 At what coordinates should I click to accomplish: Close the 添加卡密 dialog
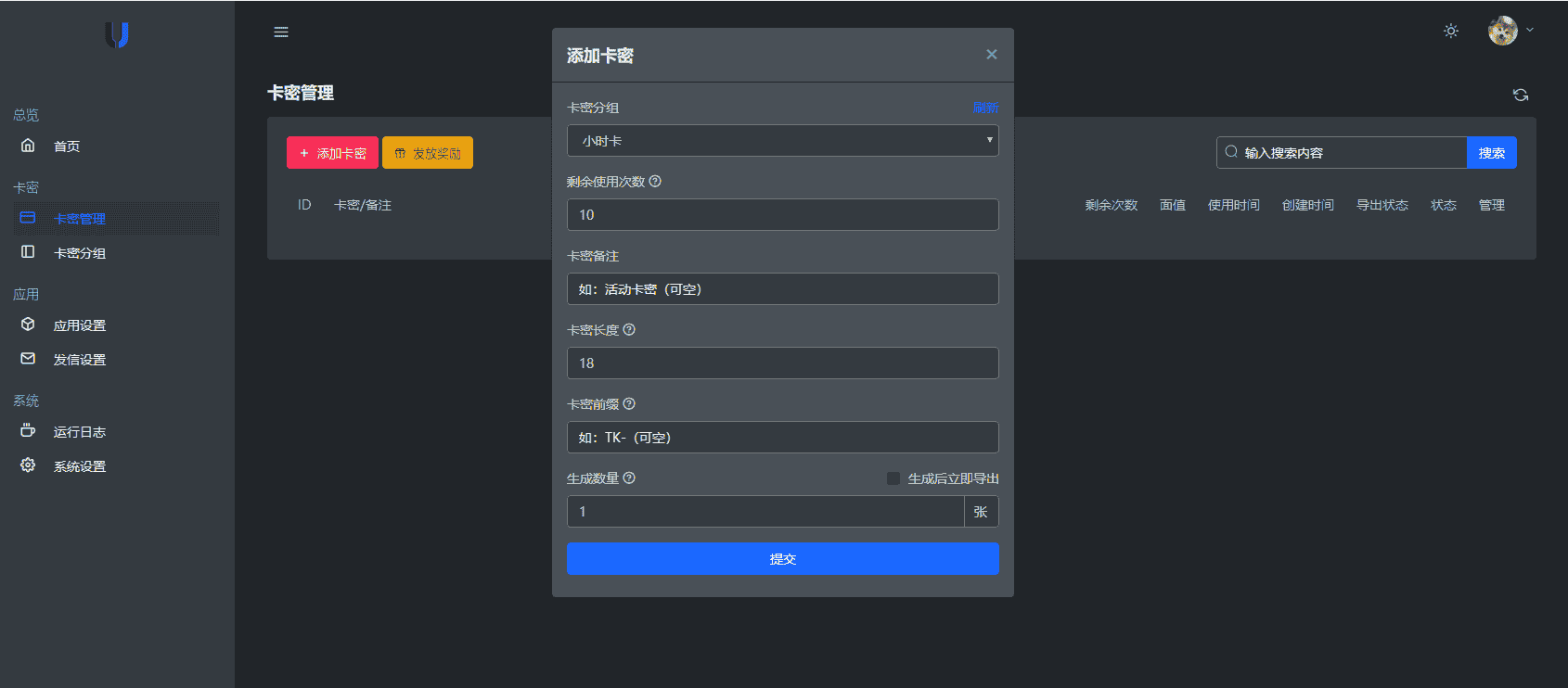(x=992, y=55)
